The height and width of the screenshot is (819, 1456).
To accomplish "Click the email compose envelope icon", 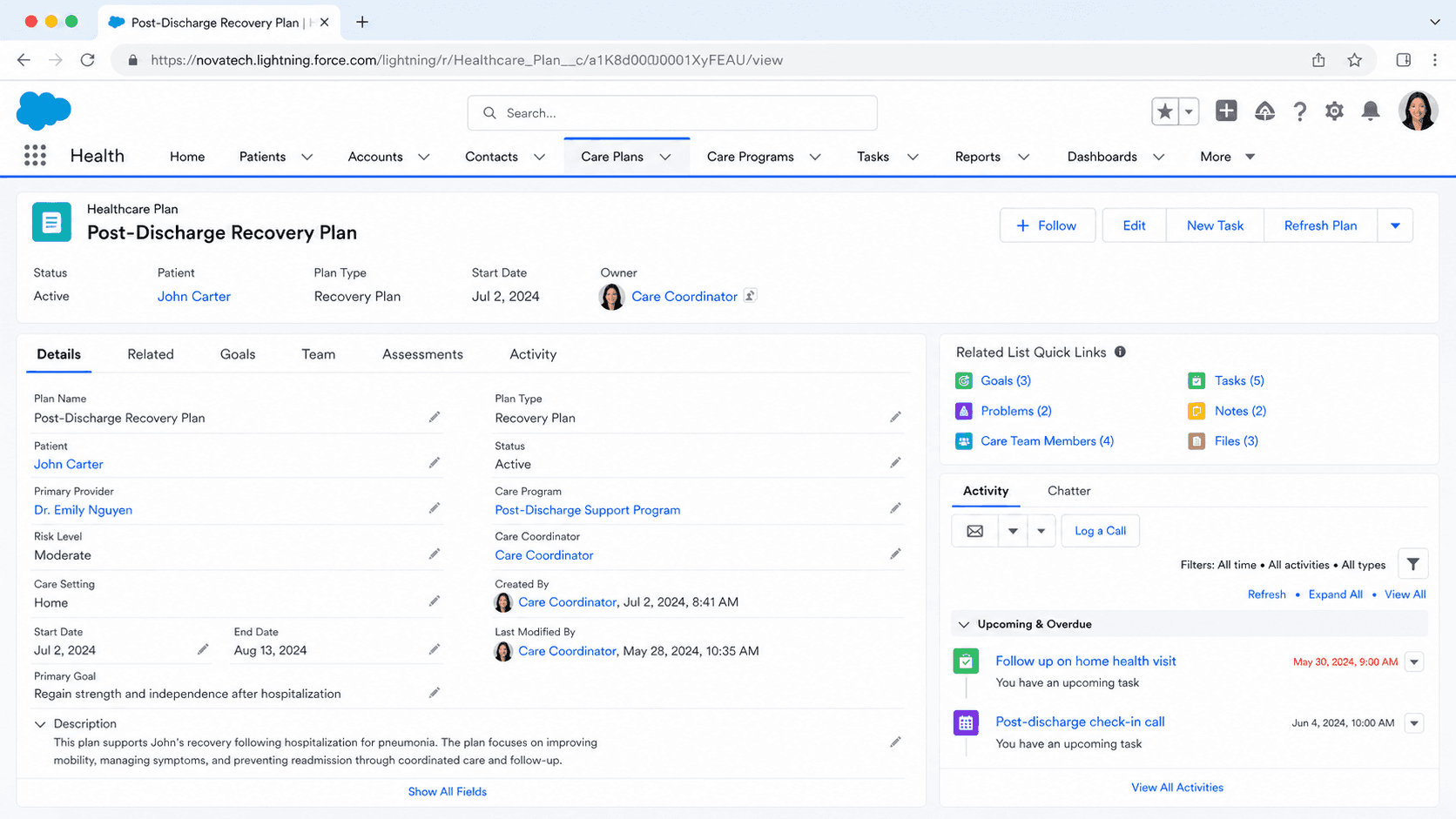I will (975, 531).
